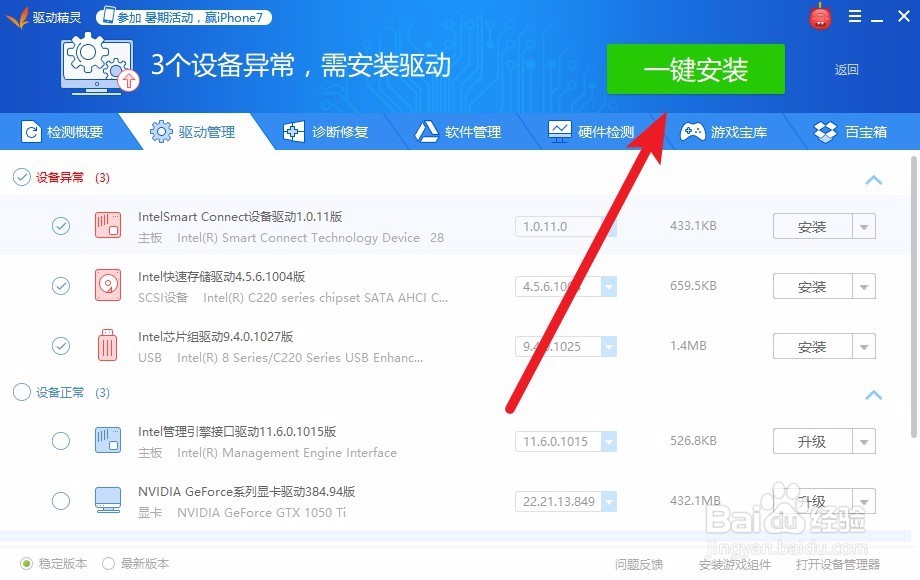The image size is (920, 580).
Task: Check the 设备正常 group checkbox
Action: click(x=22, y=392)
